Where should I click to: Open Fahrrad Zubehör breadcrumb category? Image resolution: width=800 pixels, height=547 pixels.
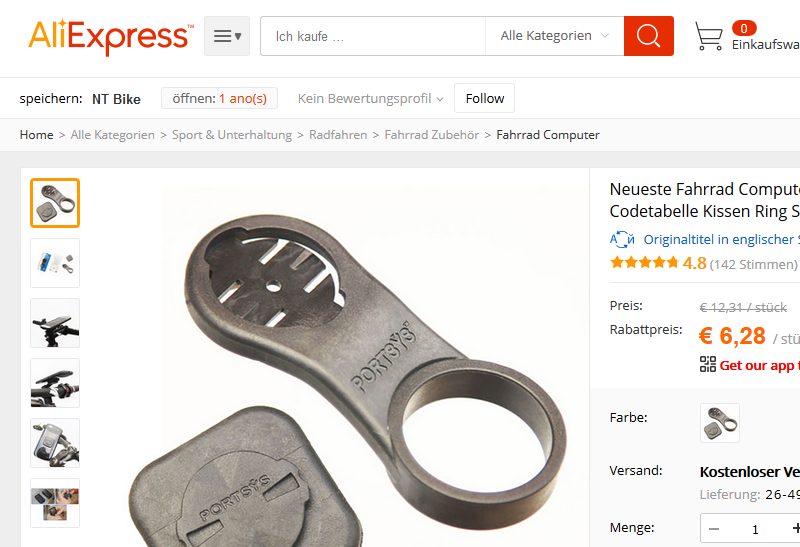[432, 135]
